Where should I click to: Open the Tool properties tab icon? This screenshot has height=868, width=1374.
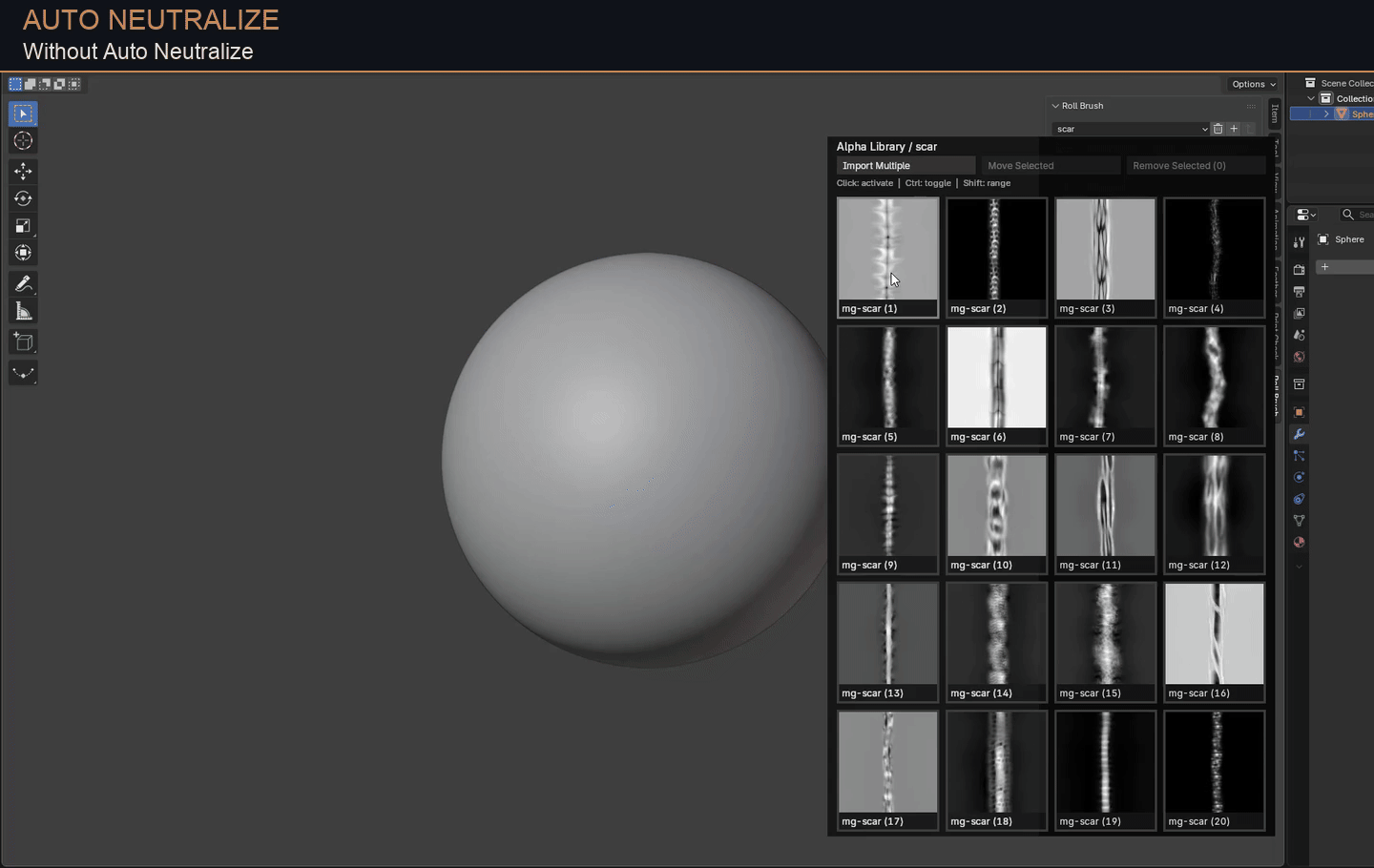pyautogui.click(x=1299, y=242)
